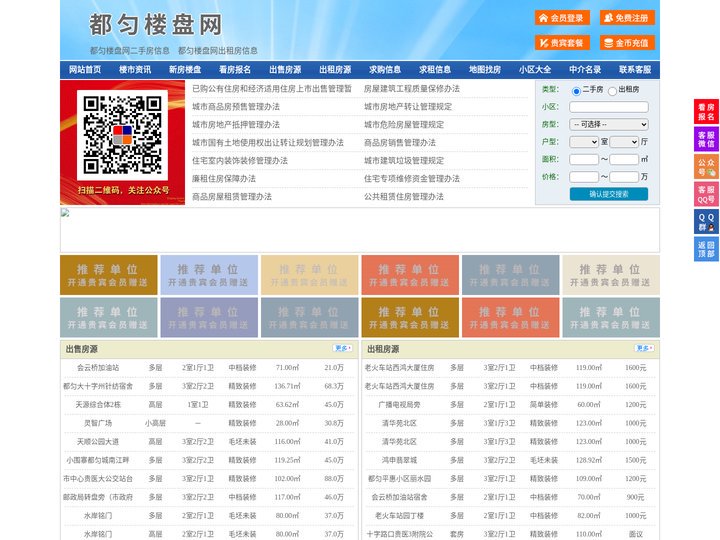
Task: Click the 客服QQ号 pink side icon
Action: (x=706, y=194)
